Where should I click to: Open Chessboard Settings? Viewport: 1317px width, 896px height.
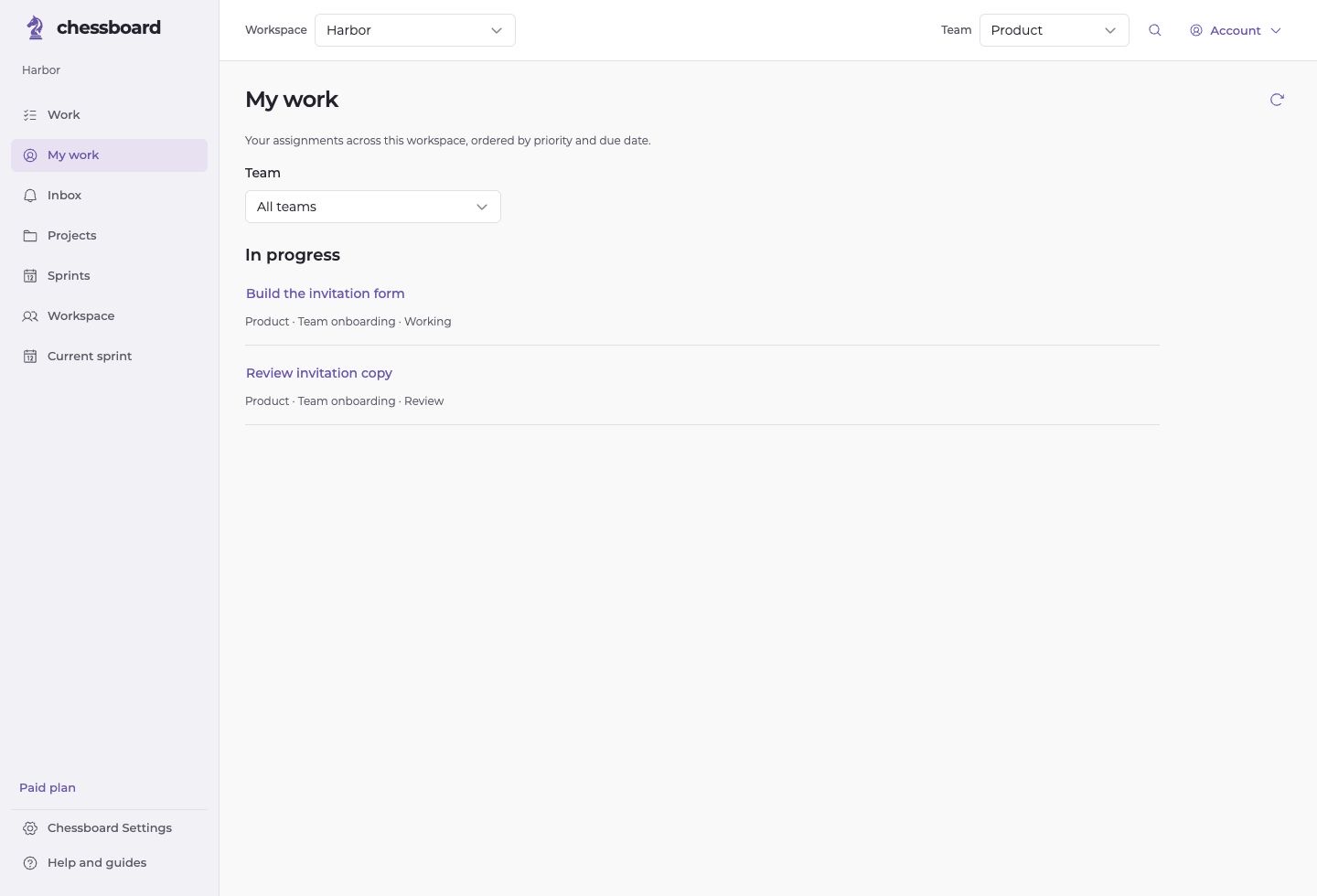click(x=110, y=828)
